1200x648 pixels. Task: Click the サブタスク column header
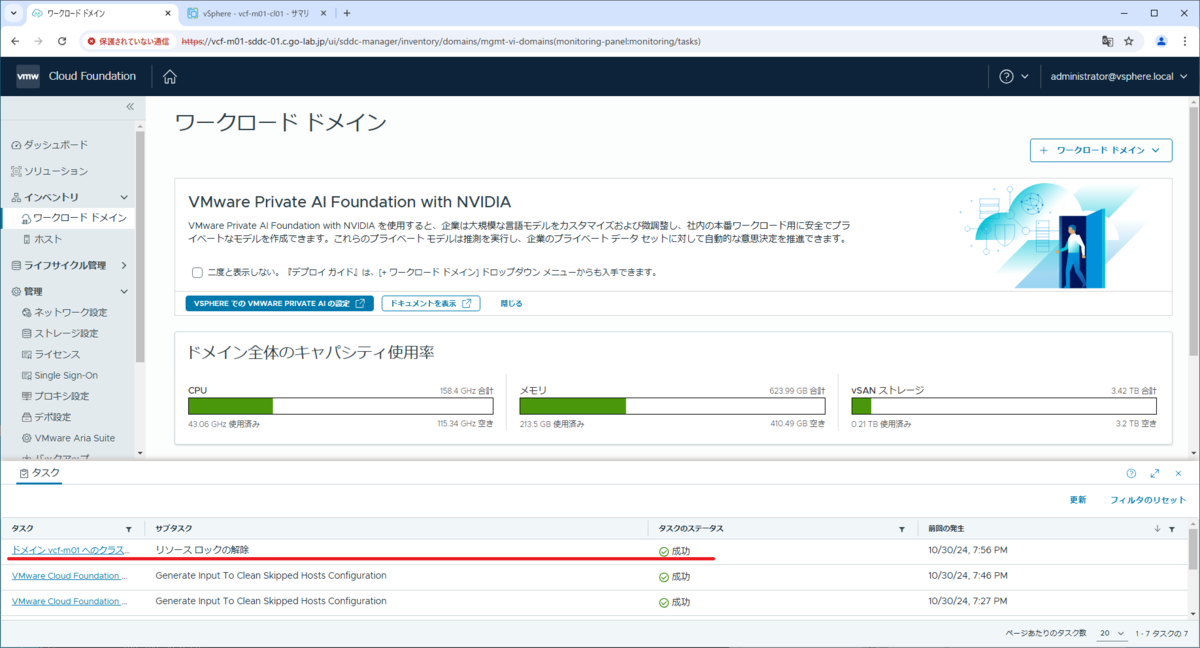coord(174,529)
